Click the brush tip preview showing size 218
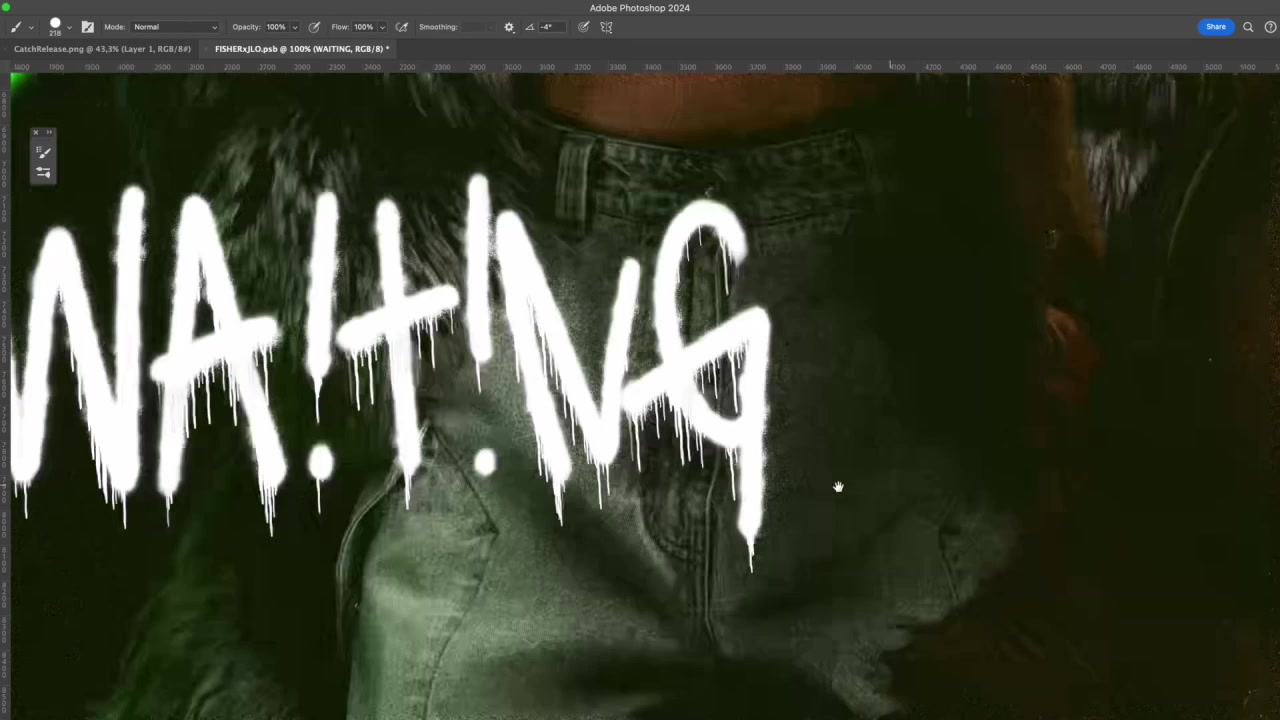Image resolution: width=1280 pixels, height=720 pixels. [x=55, y=26]
